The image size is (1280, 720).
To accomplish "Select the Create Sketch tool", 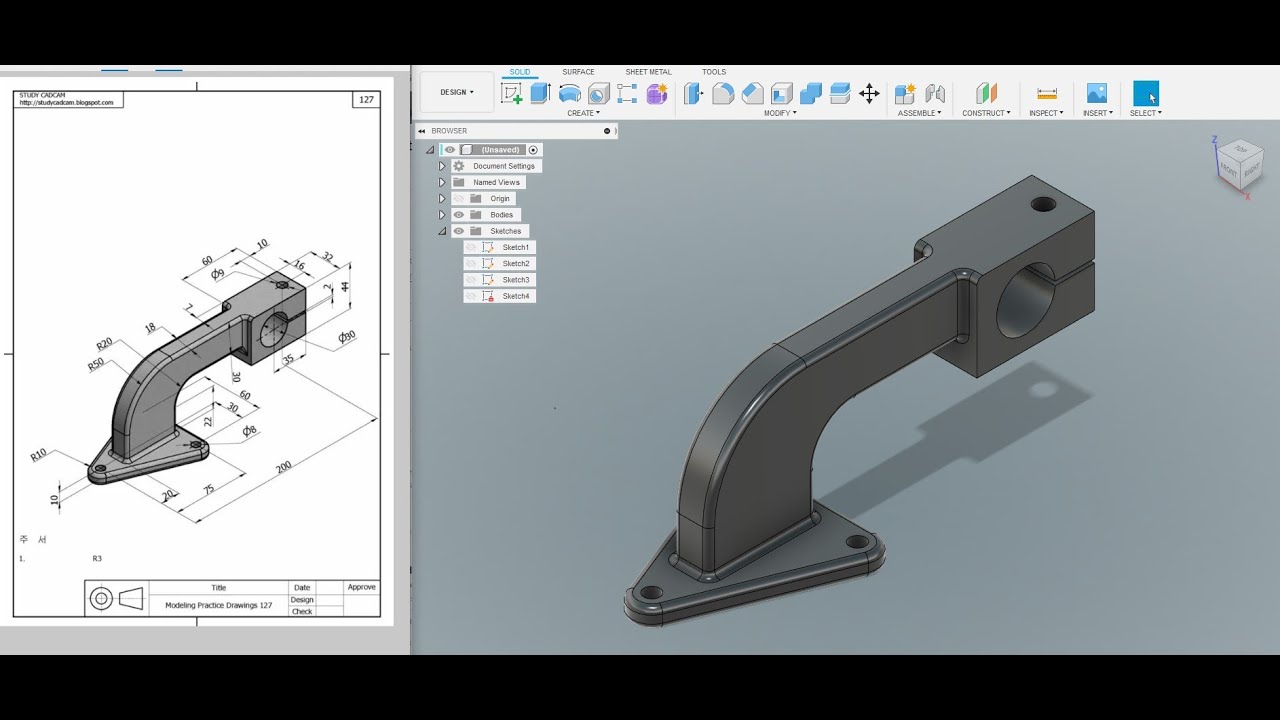I will tap(512, 93).
